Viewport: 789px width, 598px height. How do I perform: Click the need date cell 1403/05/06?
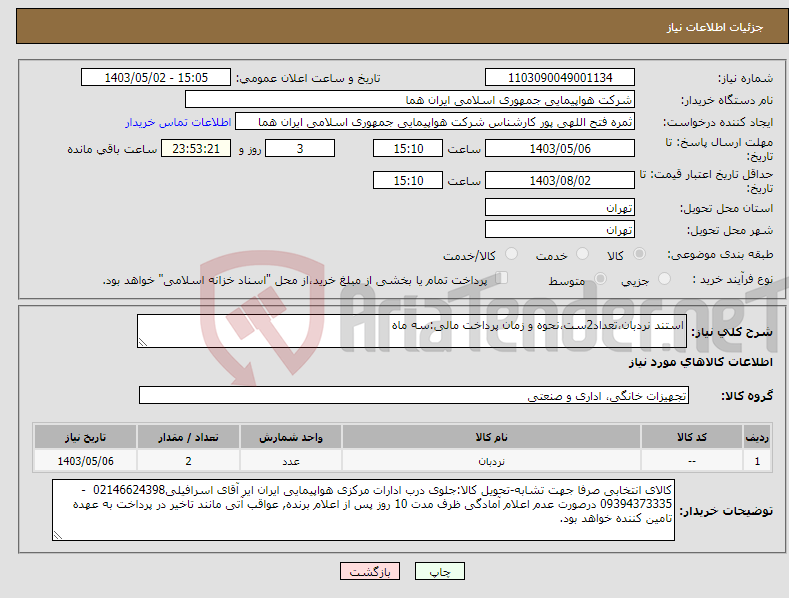(x=86, y=461)
